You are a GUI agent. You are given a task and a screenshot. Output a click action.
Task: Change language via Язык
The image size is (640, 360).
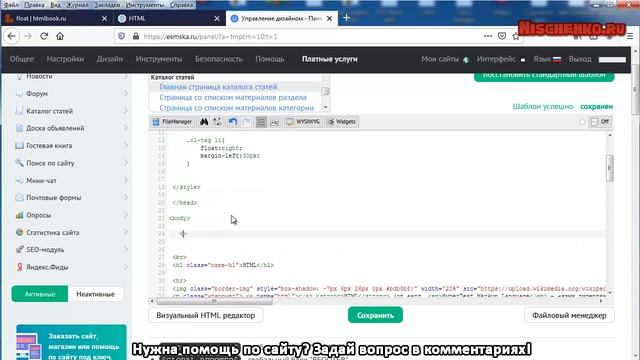(547, 59)
